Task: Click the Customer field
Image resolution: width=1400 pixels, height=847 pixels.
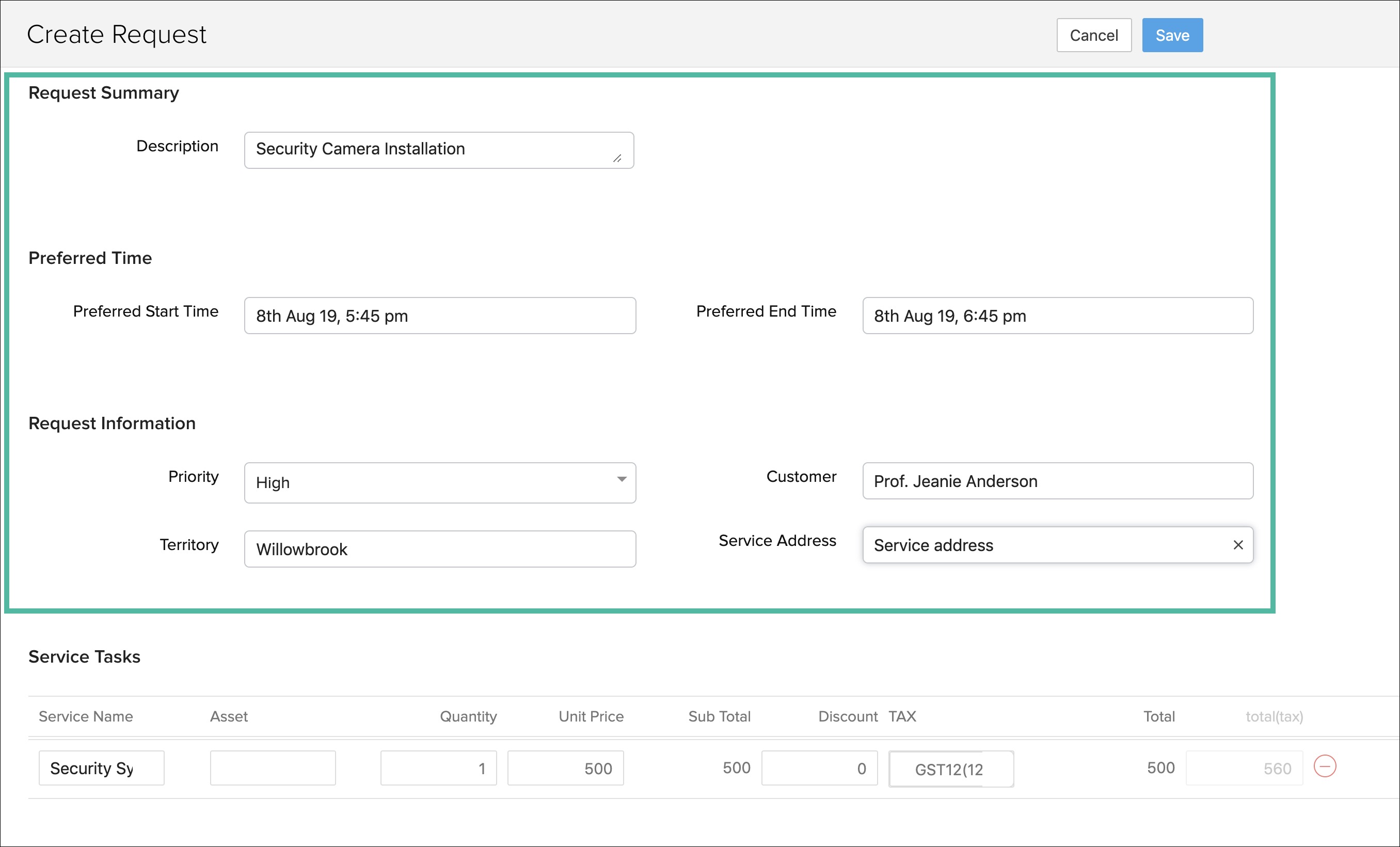Action: (x=1057, y=481)
